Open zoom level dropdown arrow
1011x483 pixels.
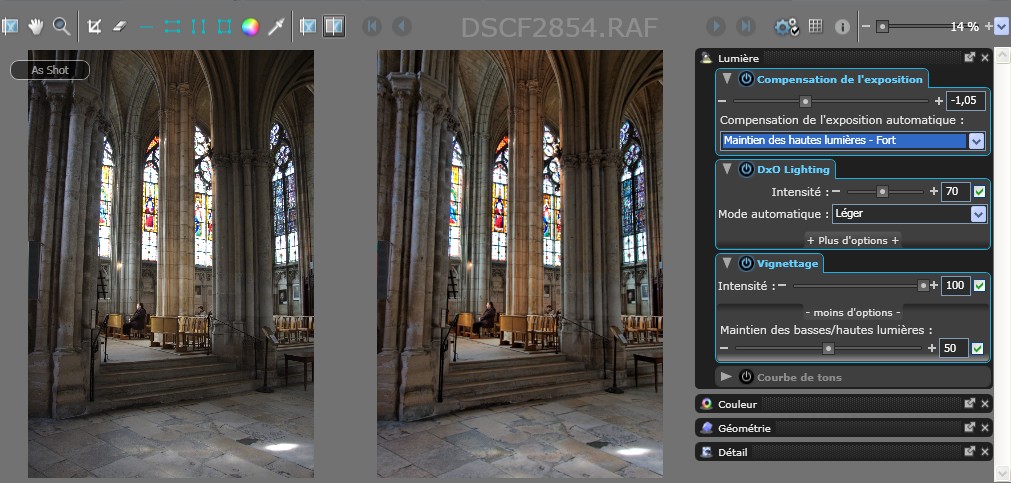point(1001,26)
